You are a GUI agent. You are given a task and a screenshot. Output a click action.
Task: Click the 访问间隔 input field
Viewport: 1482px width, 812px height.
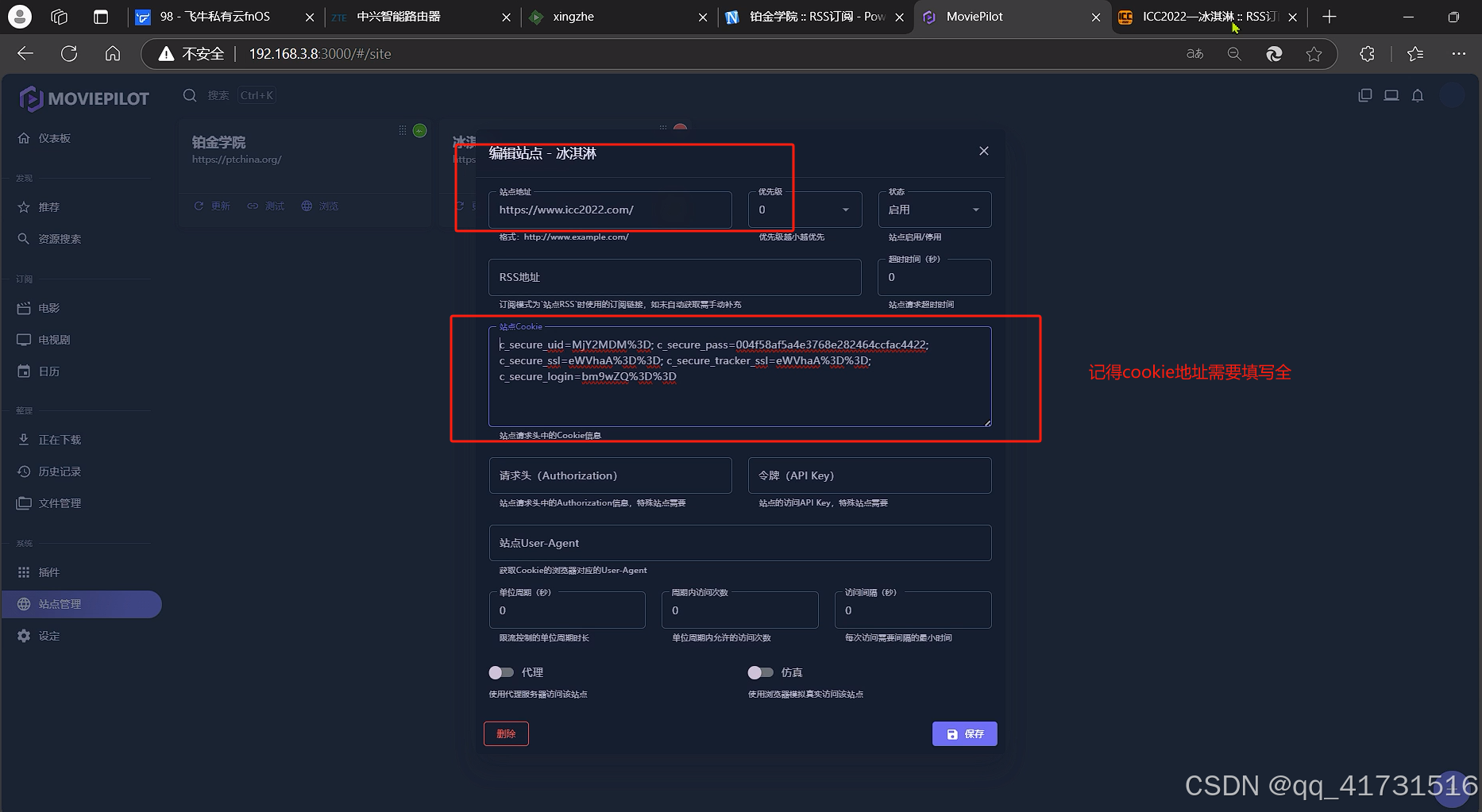pyautogui.click(x=913, y=610)
